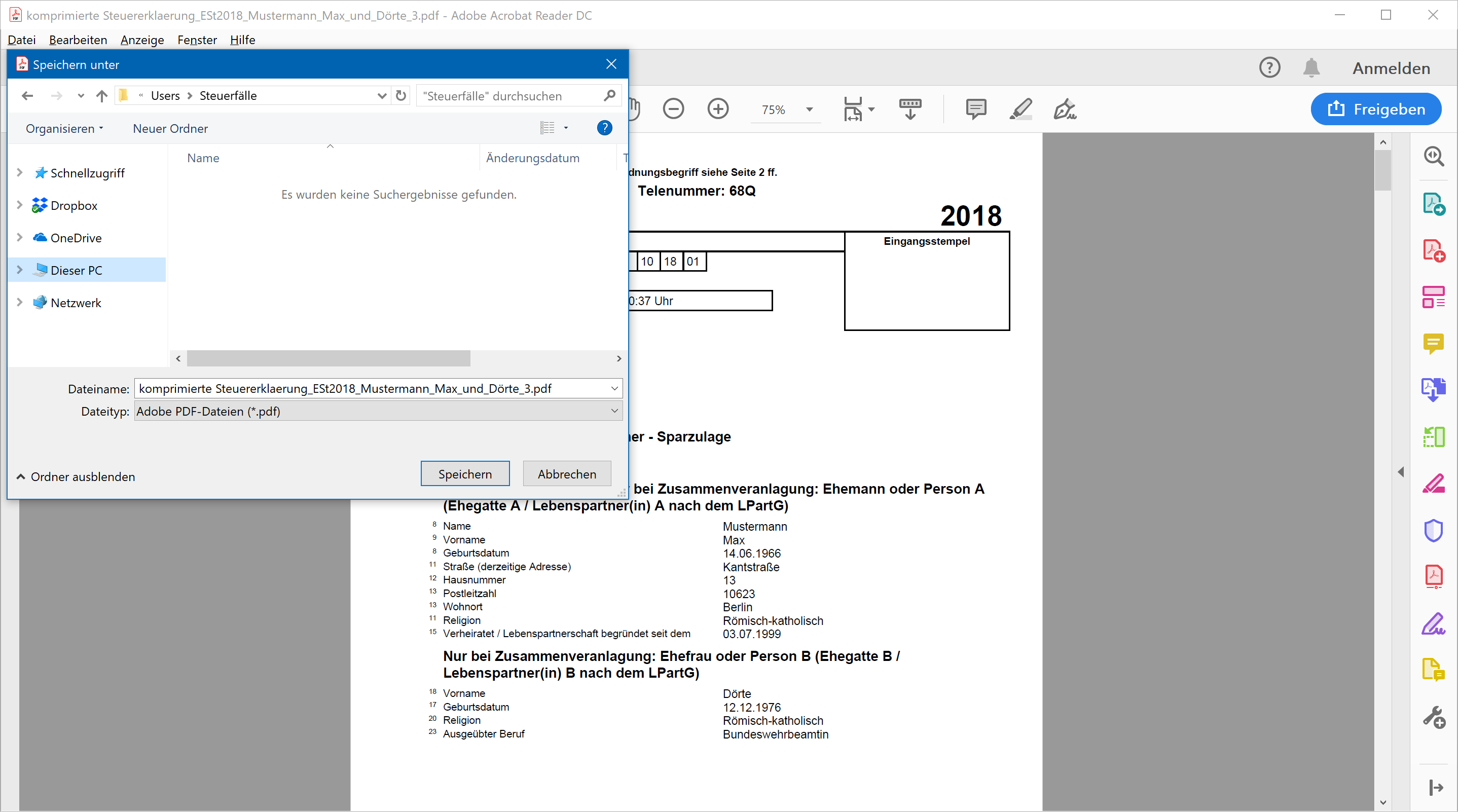Screen dimensions: 1458x812
Task: Open the Bearbeiten menu
Action: click(x=78, y=40)
